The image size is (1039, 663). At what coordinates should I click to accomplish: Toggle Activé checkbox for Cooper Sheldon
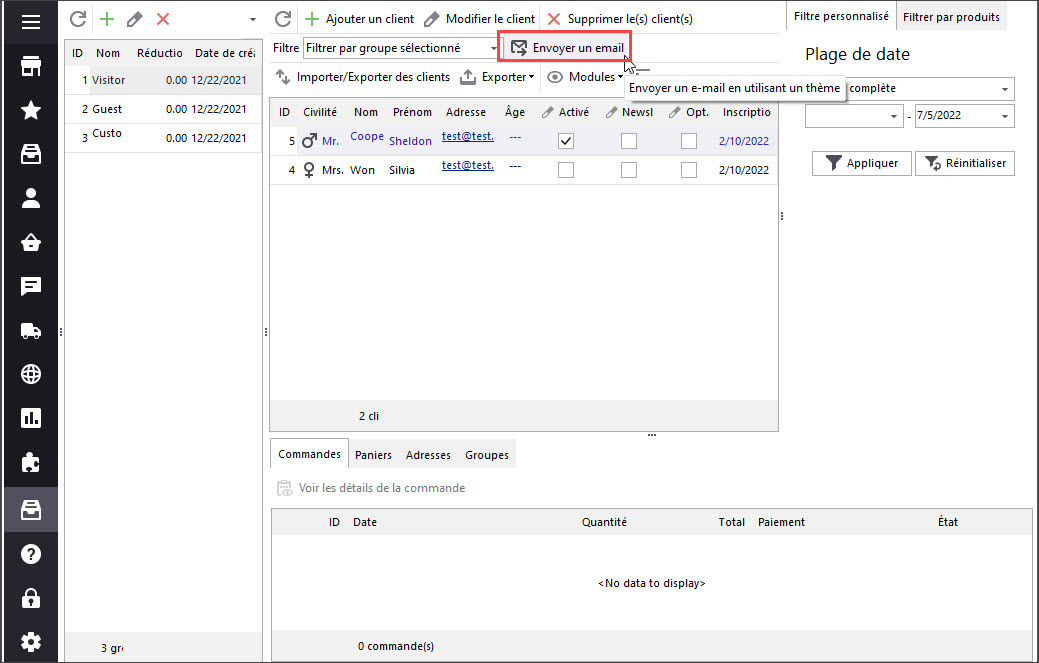point(566,141)
